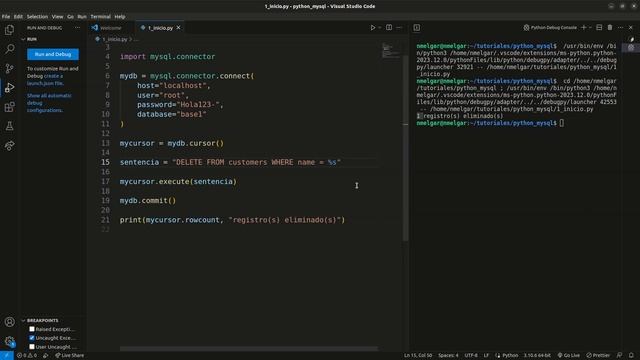Open the Manage gear icon
640x360 pixels.
pos(9,341)
